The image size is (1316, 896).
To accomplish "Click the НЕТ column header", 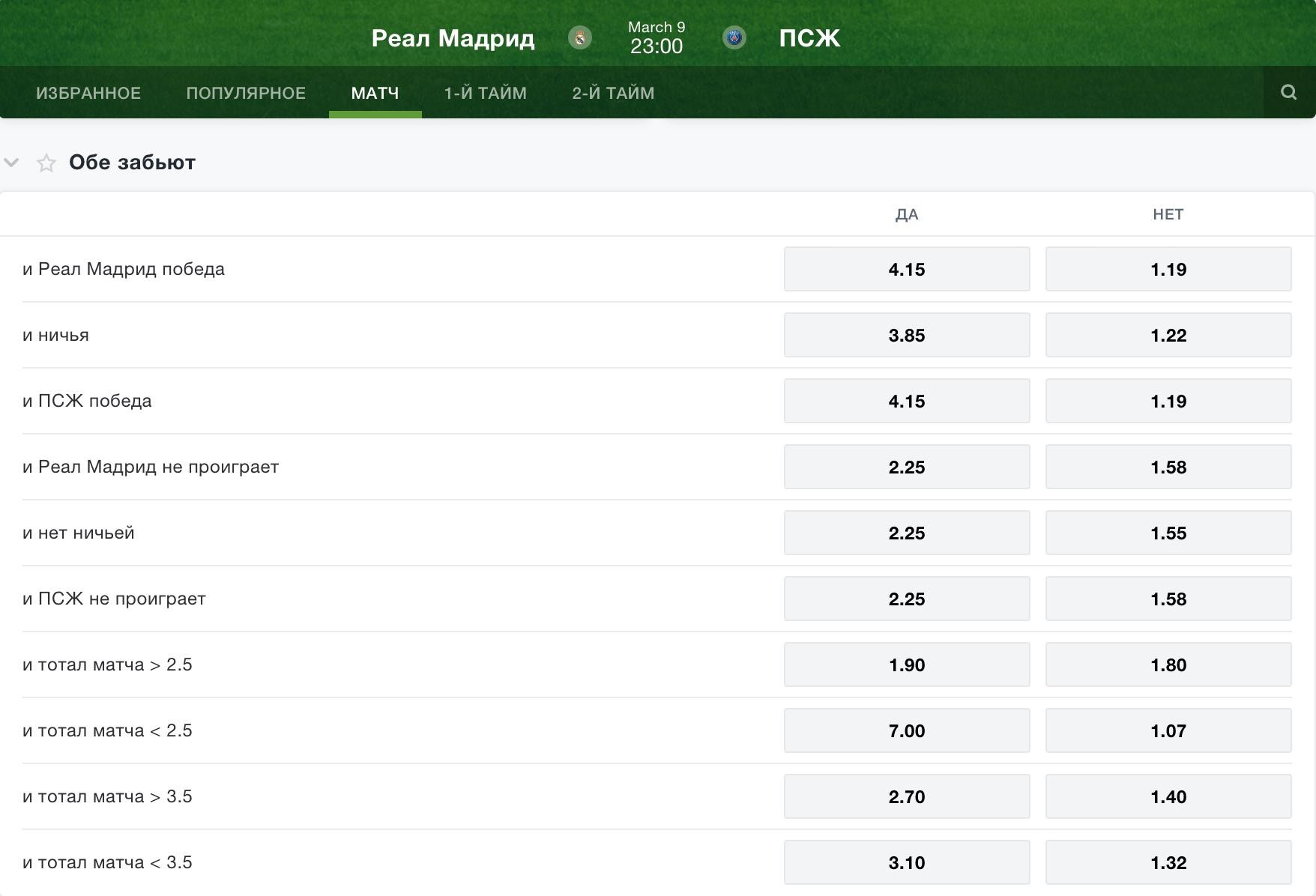I will (1168, 215).
